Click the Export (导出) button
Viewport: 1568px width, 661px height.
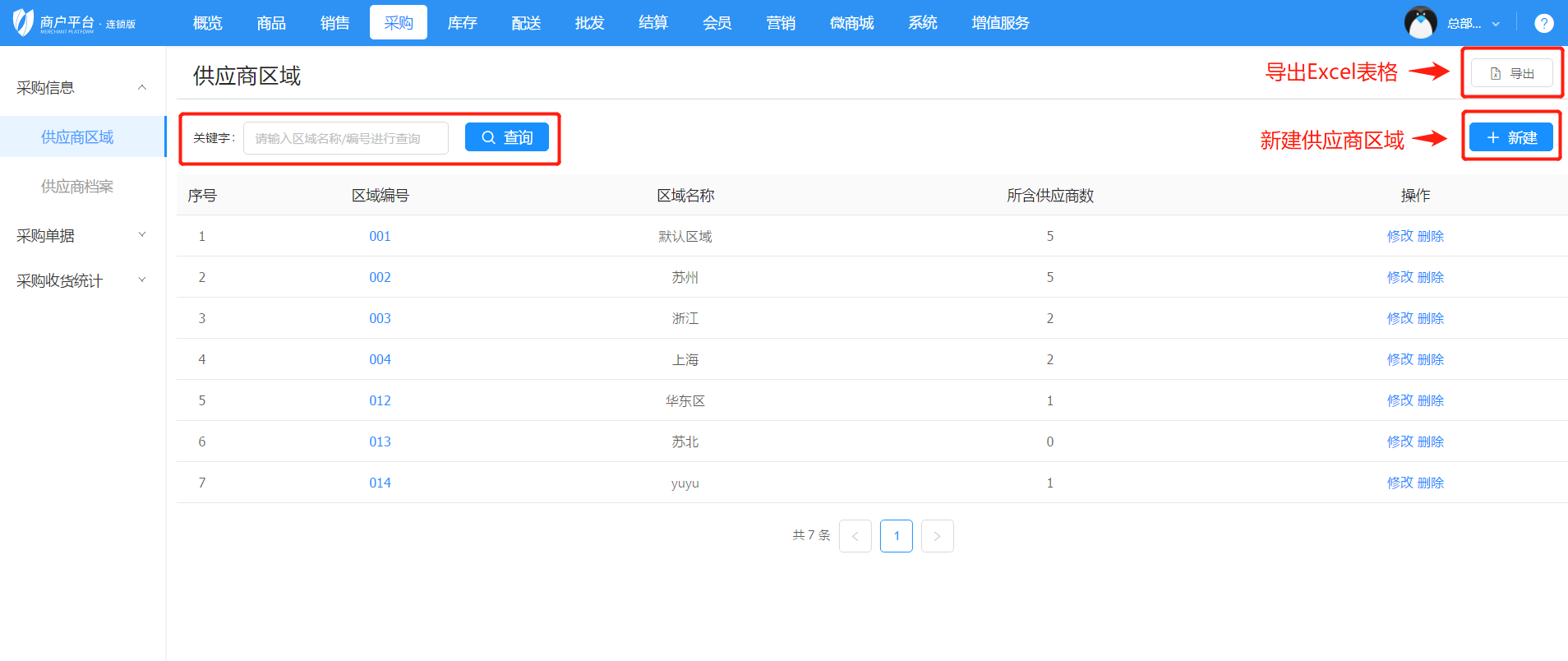pos(1511,73)
